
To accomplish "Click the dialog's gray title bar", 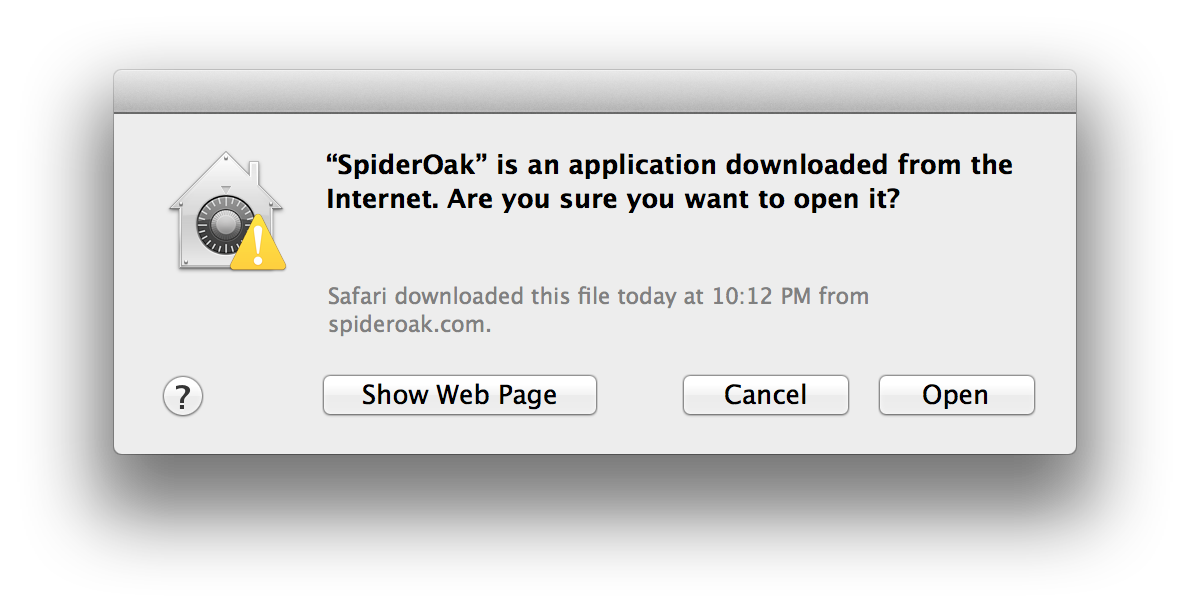I will pos(595,91).
